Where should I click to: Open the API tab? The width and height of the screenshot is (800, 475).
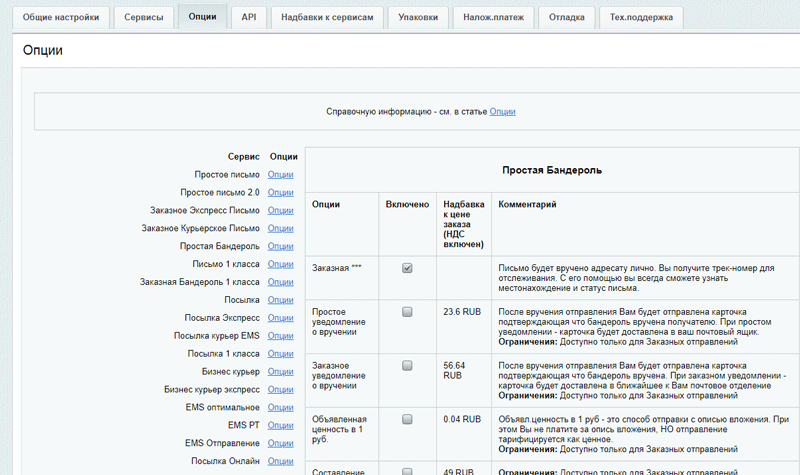click(249, 17)
